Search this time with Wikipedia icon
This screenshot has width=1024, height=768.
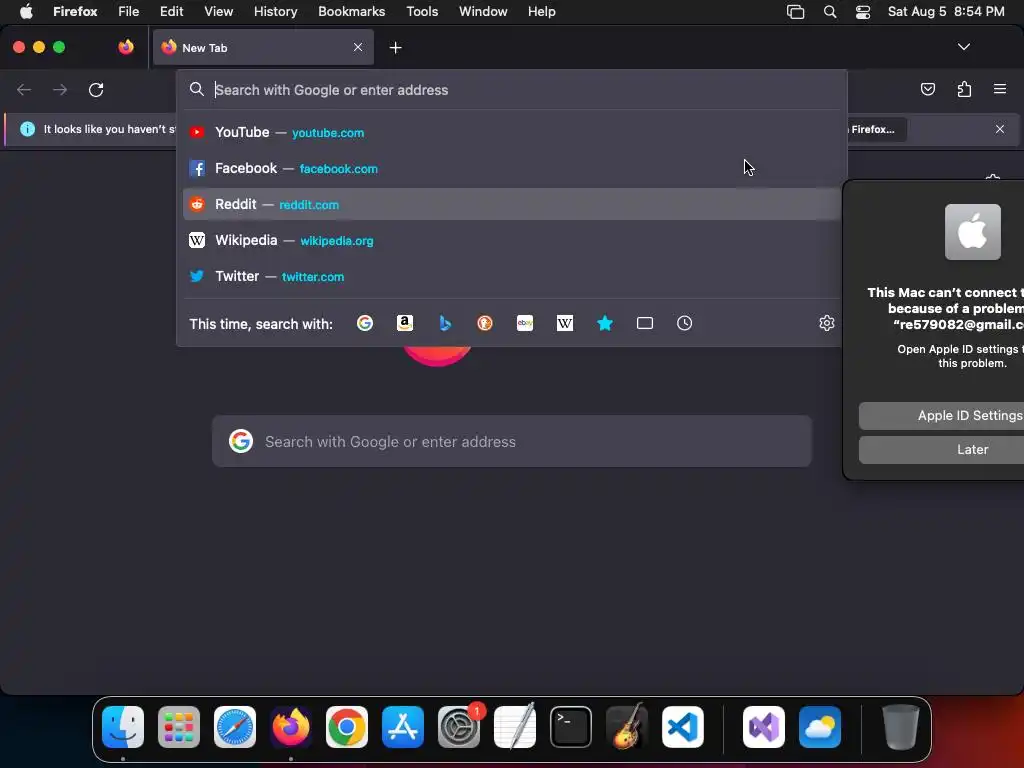pyautogui.click(x=565, y=323)
